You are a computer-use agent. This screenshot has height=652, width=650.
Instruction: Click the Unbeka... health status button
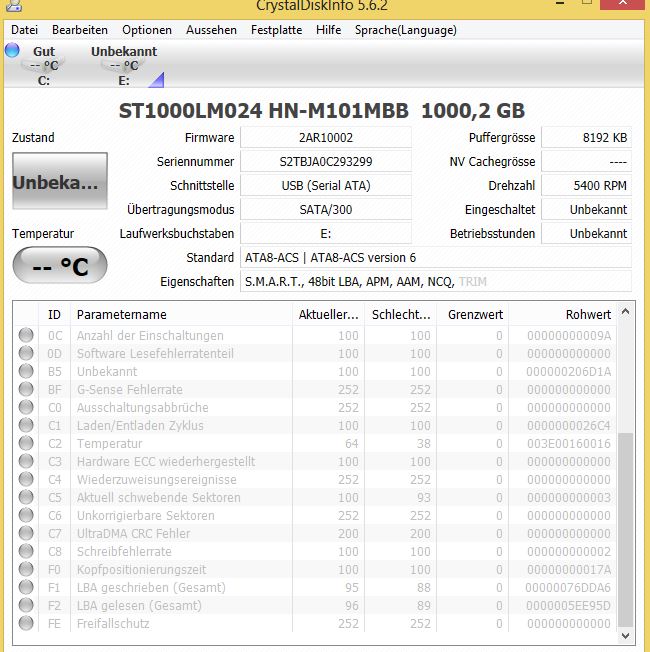click(60, 181)
